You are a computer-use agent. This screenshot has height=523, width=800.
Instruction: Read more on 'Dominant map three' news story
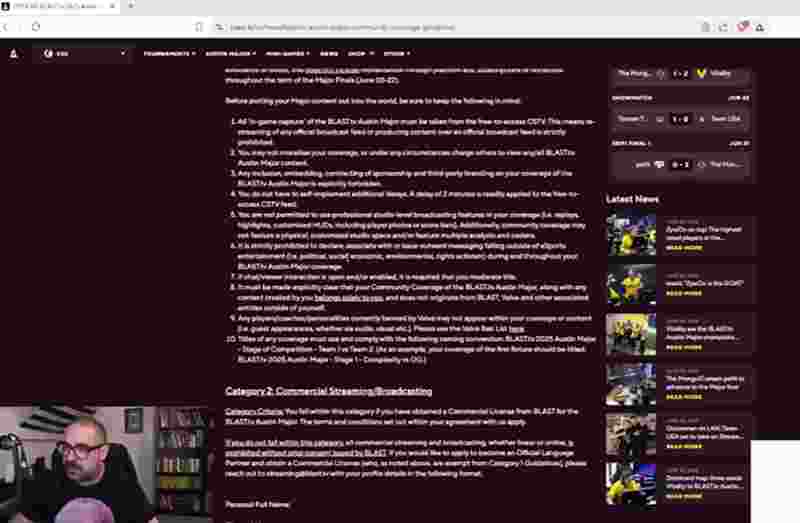point(684,496)
